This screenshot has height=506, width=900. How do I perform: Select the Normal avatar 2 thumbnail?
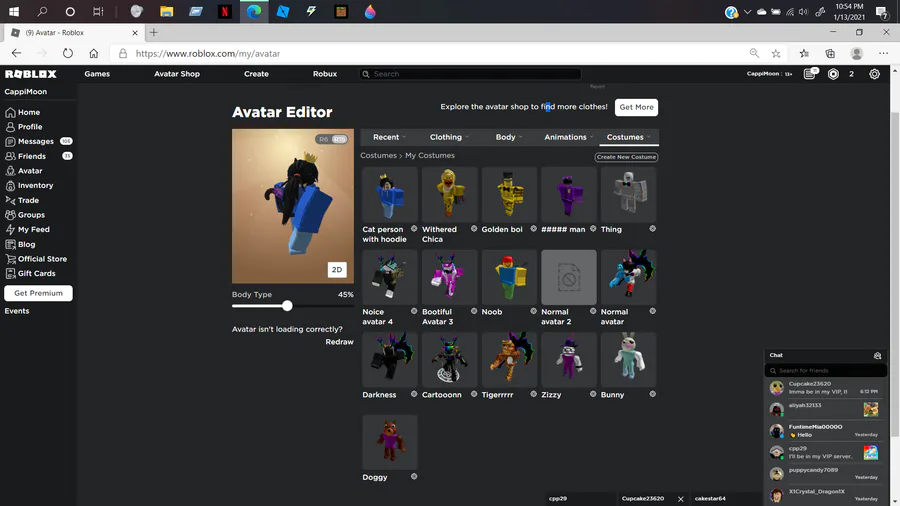(569, 277)
